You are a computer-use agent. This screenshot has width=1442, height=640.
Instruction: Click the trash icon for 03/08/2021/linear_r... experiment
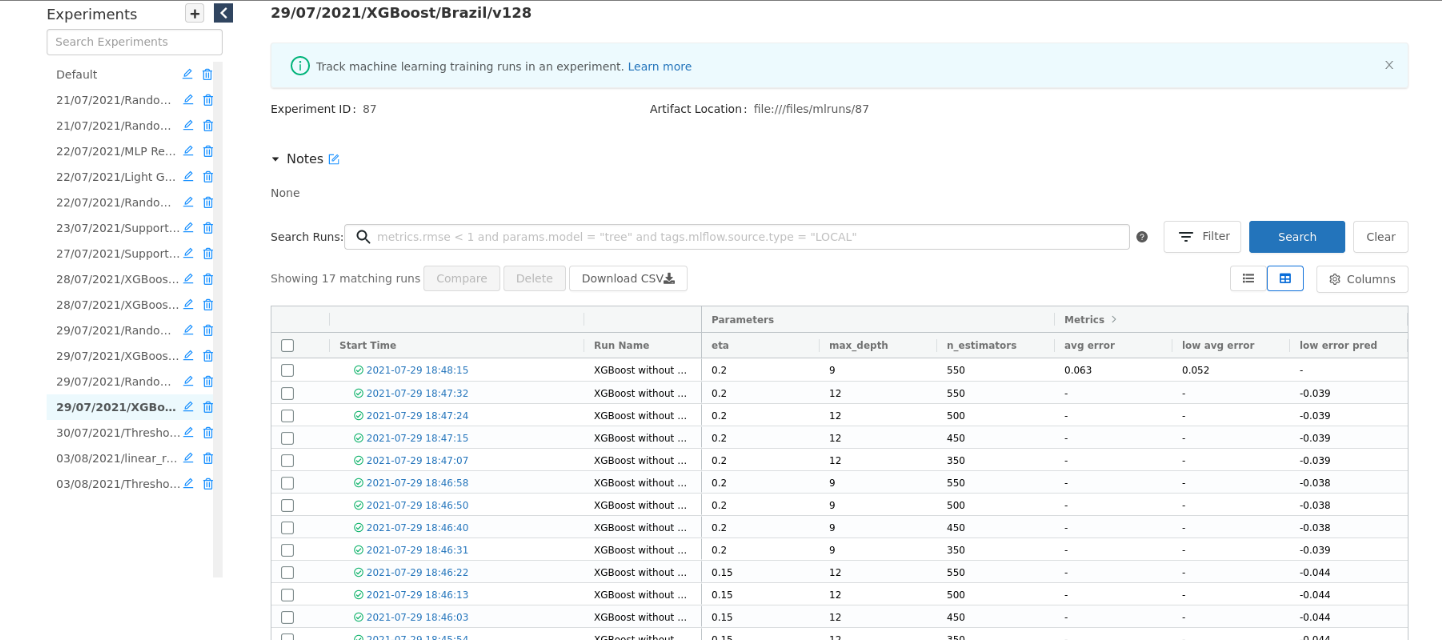[208, 458]
